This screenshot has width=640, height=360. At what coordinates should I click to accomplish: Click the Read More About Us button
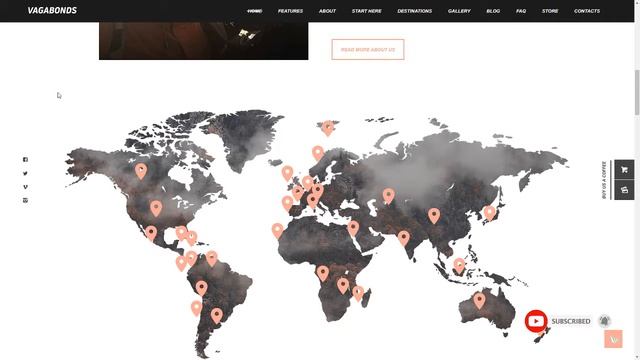[368, 49]
